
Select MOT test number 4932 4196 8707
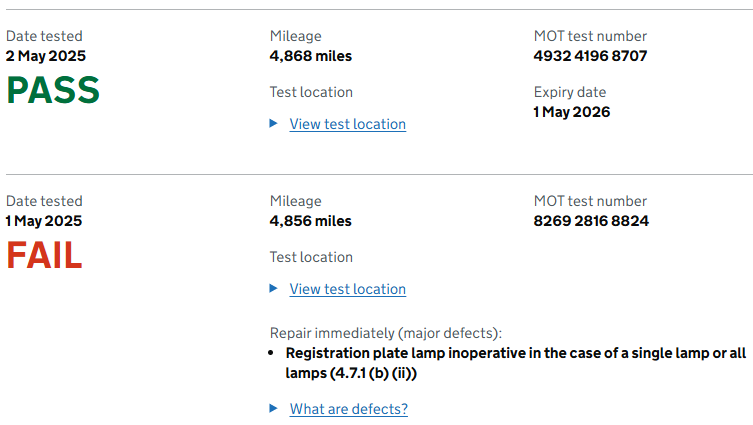tap(590, 56)
